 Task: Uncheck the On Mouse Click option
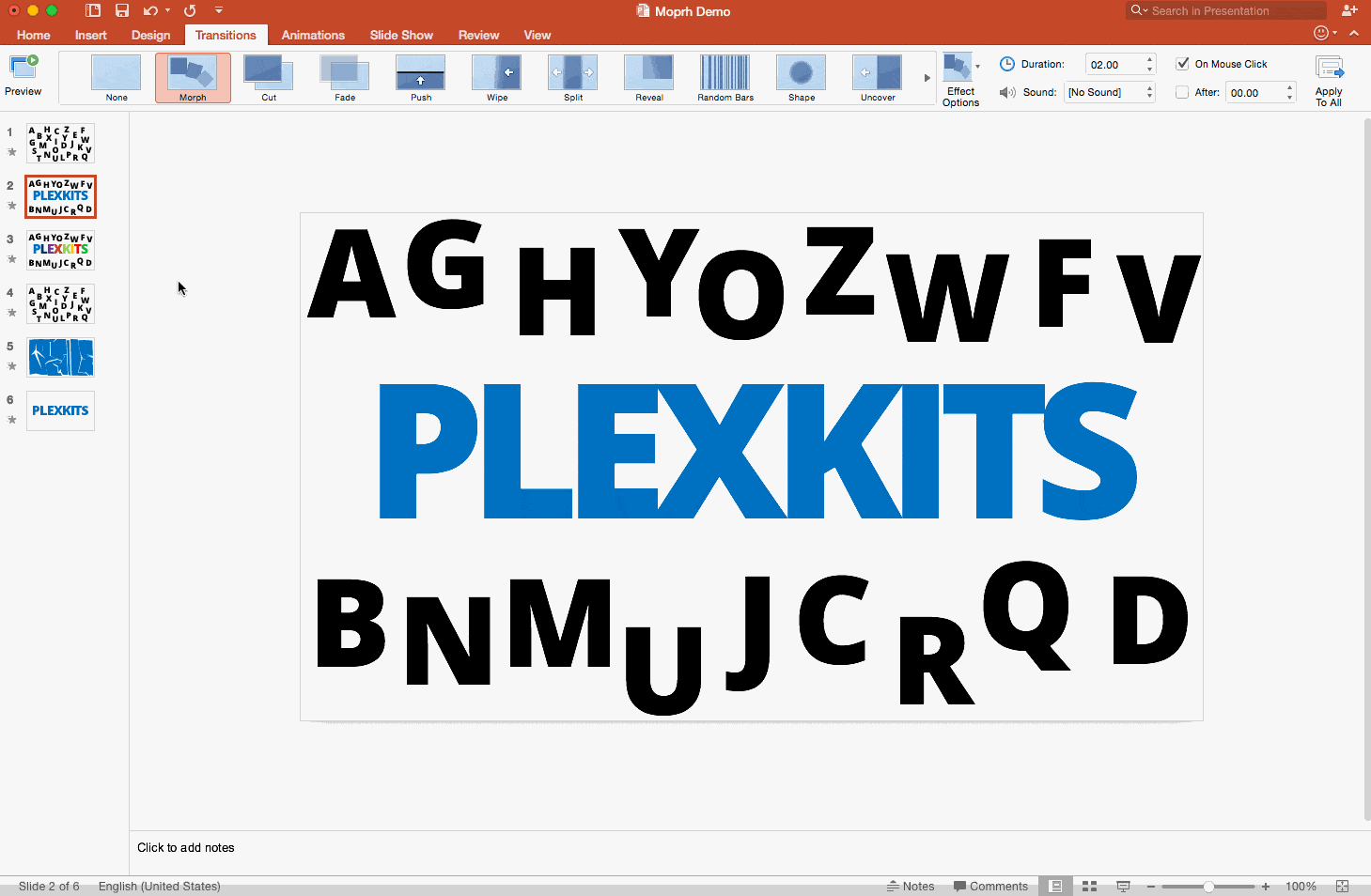(1182, 63)
